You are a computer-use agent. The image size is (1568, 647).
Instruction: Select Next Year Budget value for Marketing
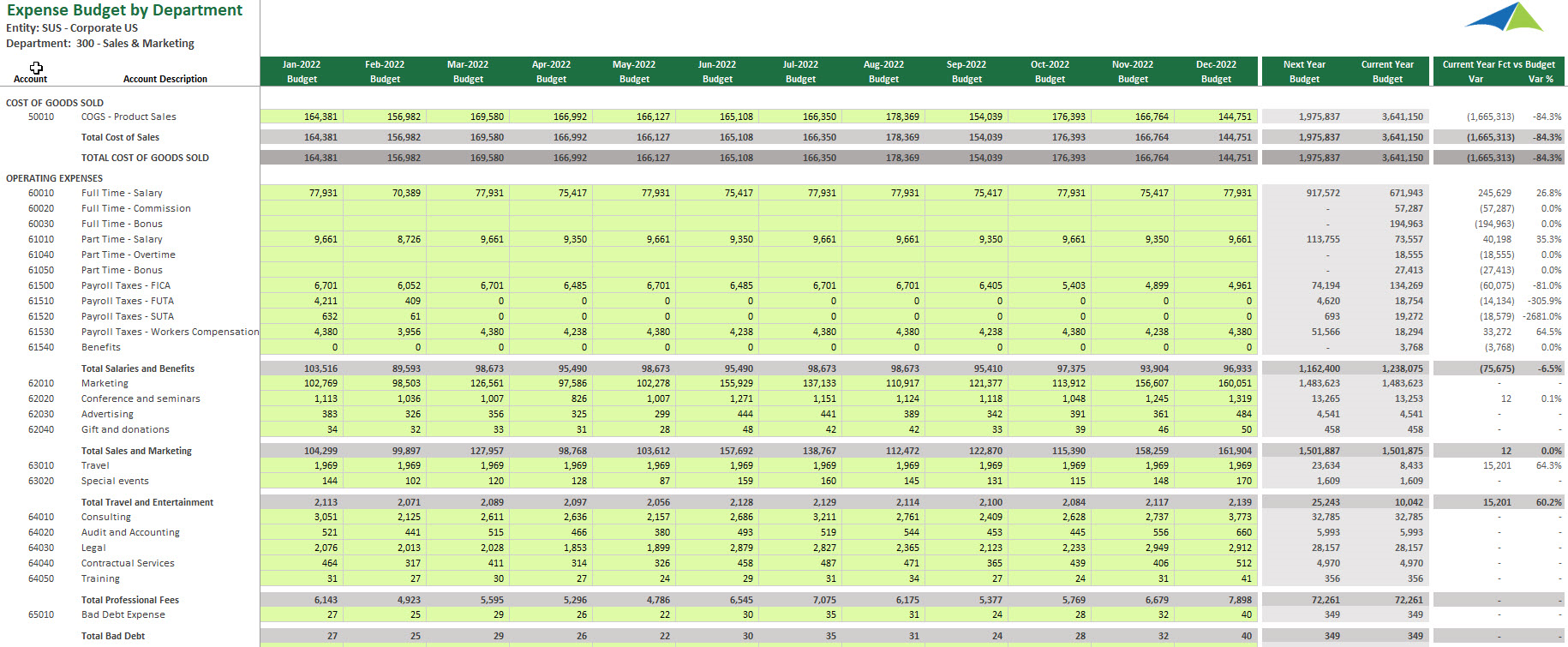click(x=1320, y=383)
